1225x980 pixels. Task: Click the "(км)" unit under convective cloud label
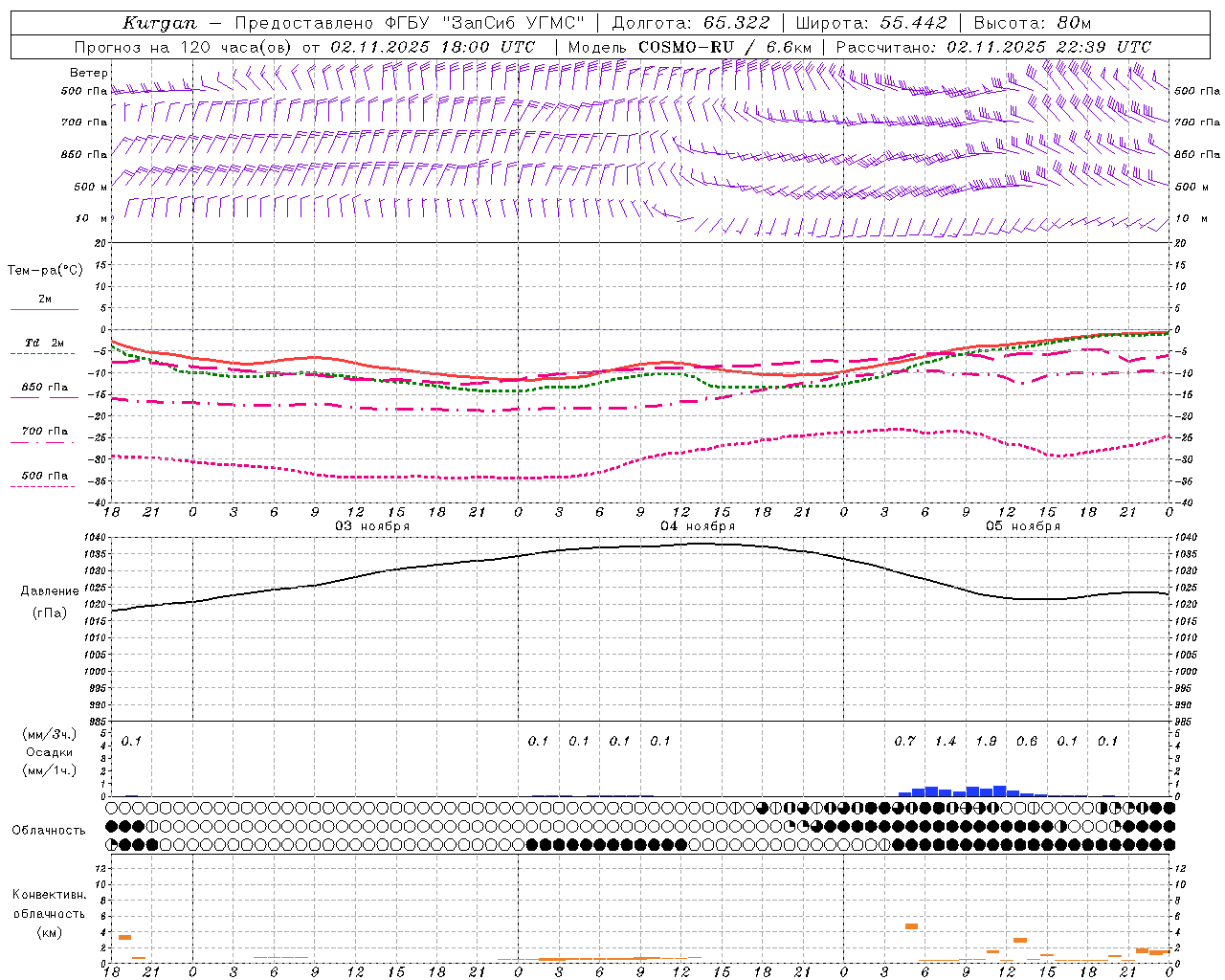point(50,932)
